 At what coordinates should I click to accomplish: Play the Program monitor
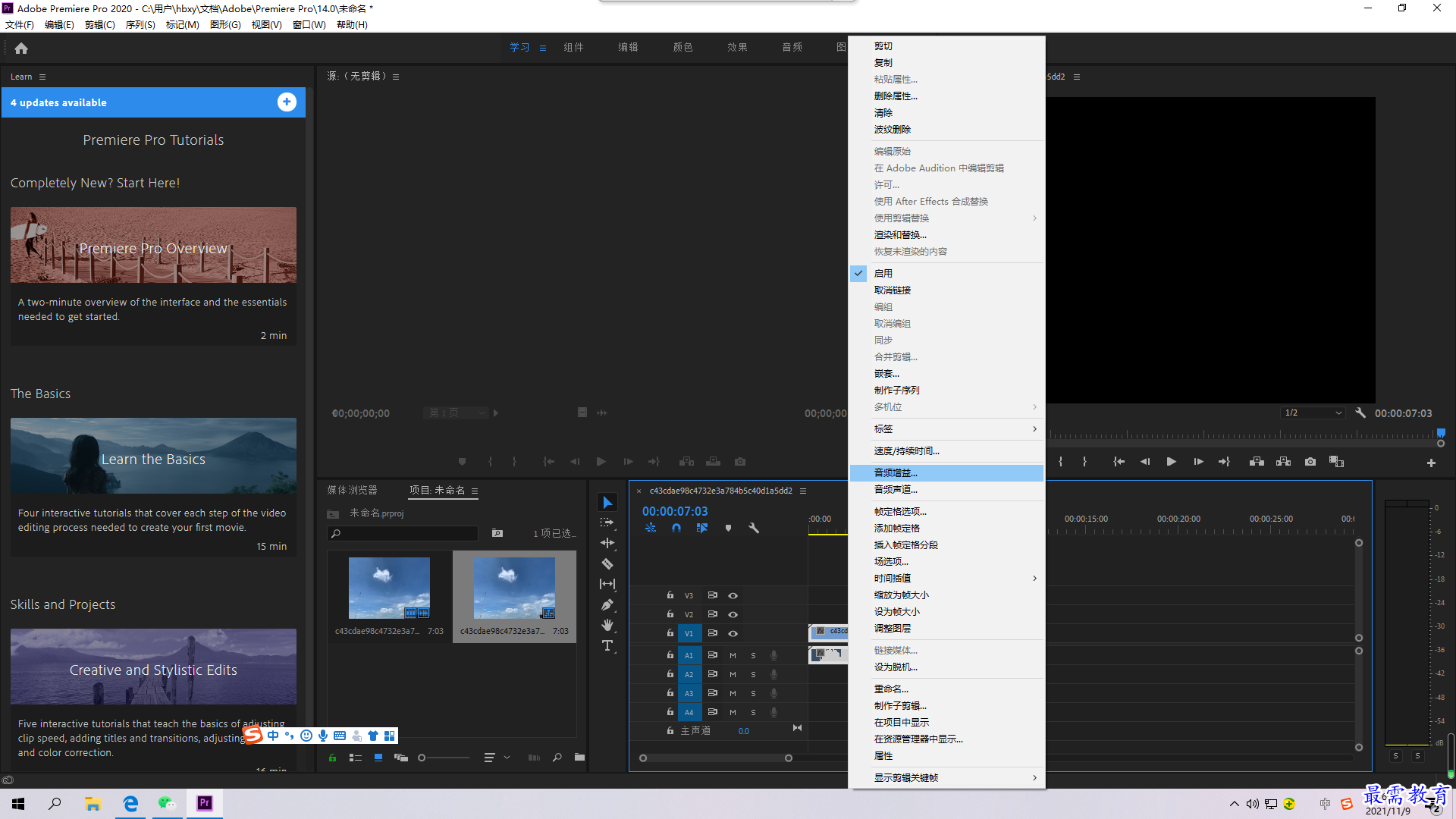1172,461
